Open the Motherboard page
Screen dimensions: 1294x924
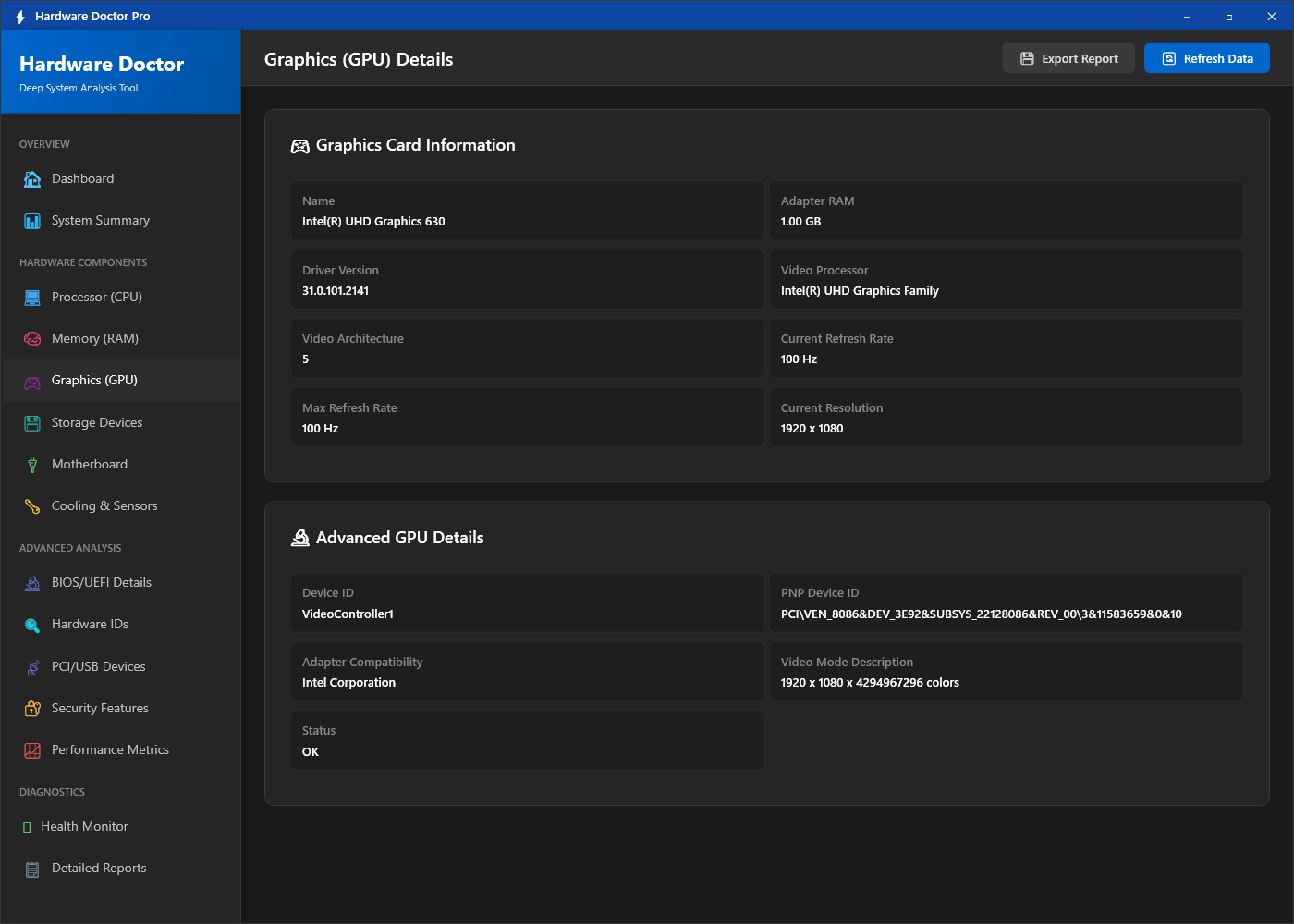(x=122, y=465)
